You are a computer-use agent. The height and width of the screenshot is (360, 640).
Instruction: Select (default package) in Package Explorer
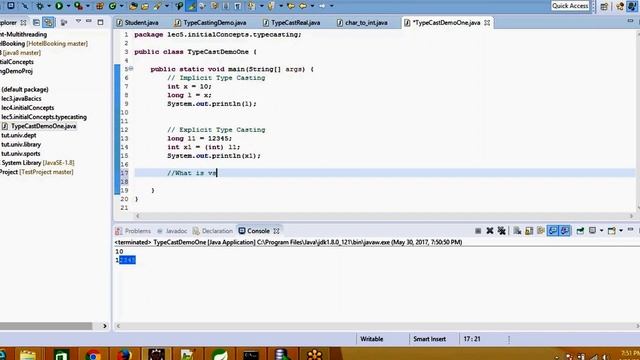25,89
